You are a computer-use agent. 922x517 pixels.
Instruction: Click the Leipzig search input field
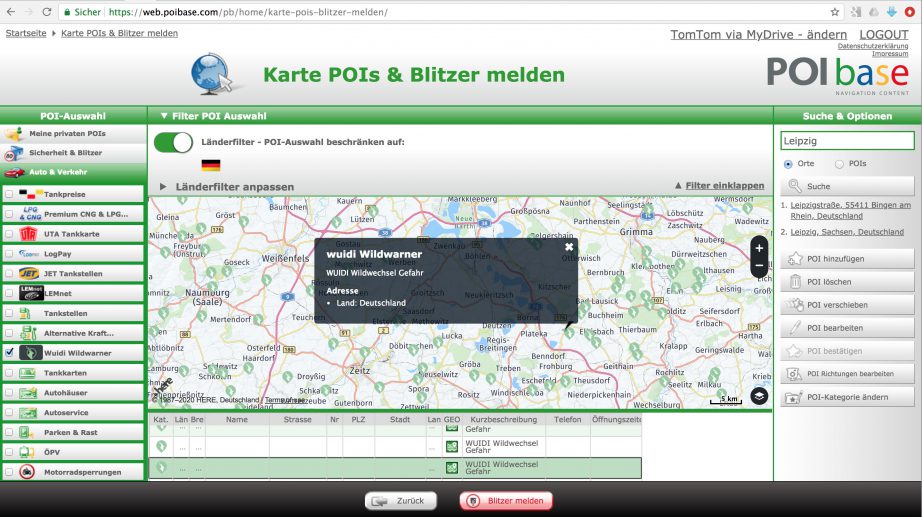(x=846, y=141)
